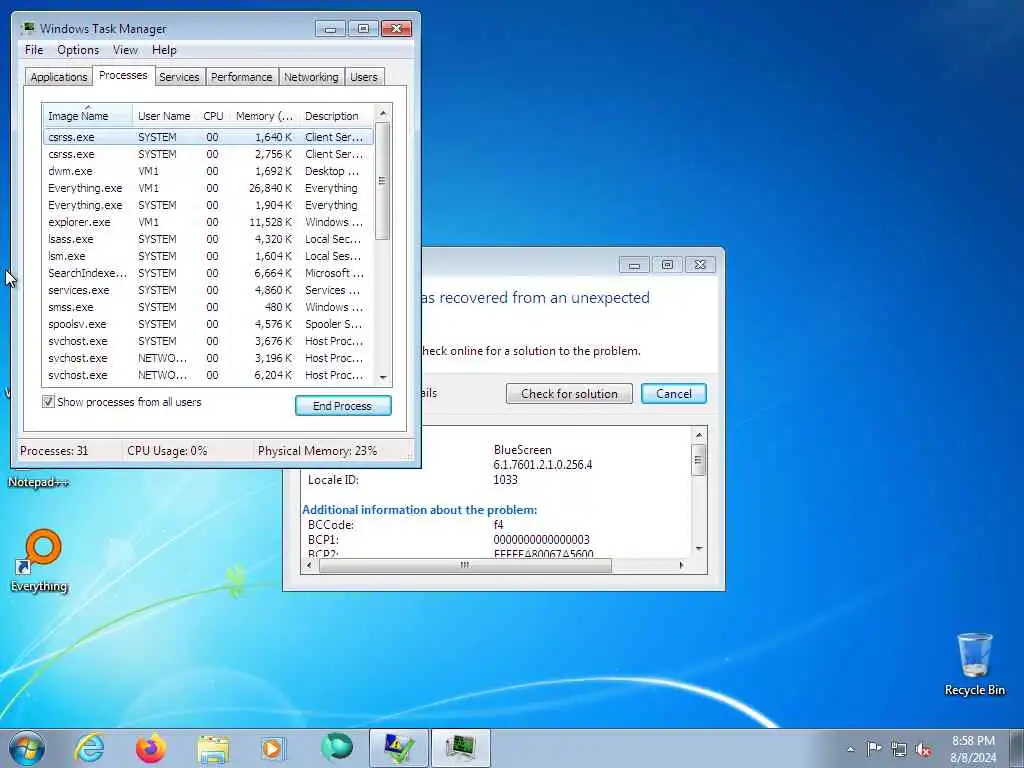The image size is (1024, 768).
Task: Select svchost.exe row using 6,204 K
Action: pos(208,375)
